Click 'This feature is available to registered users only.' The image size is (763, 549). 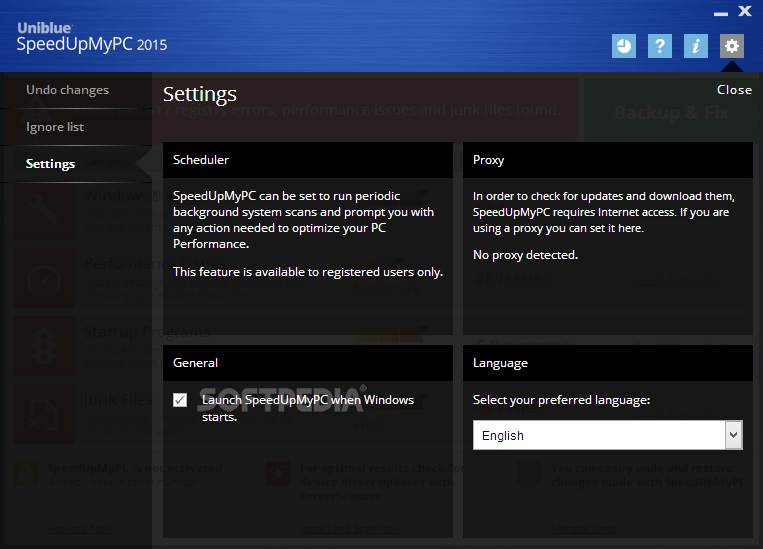click(x=308, y=272)
